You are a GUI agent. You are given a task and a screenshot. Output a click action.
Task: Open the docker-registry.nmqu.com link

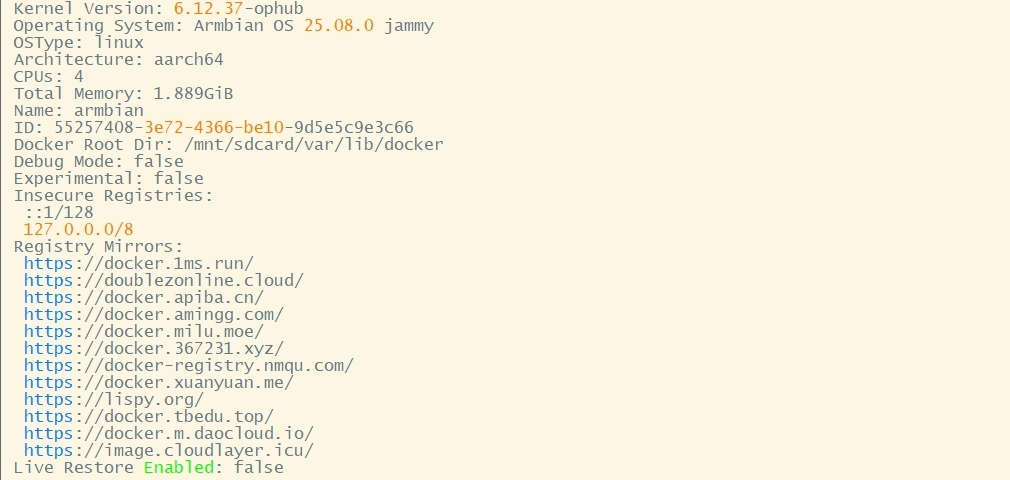coord(188,365)
